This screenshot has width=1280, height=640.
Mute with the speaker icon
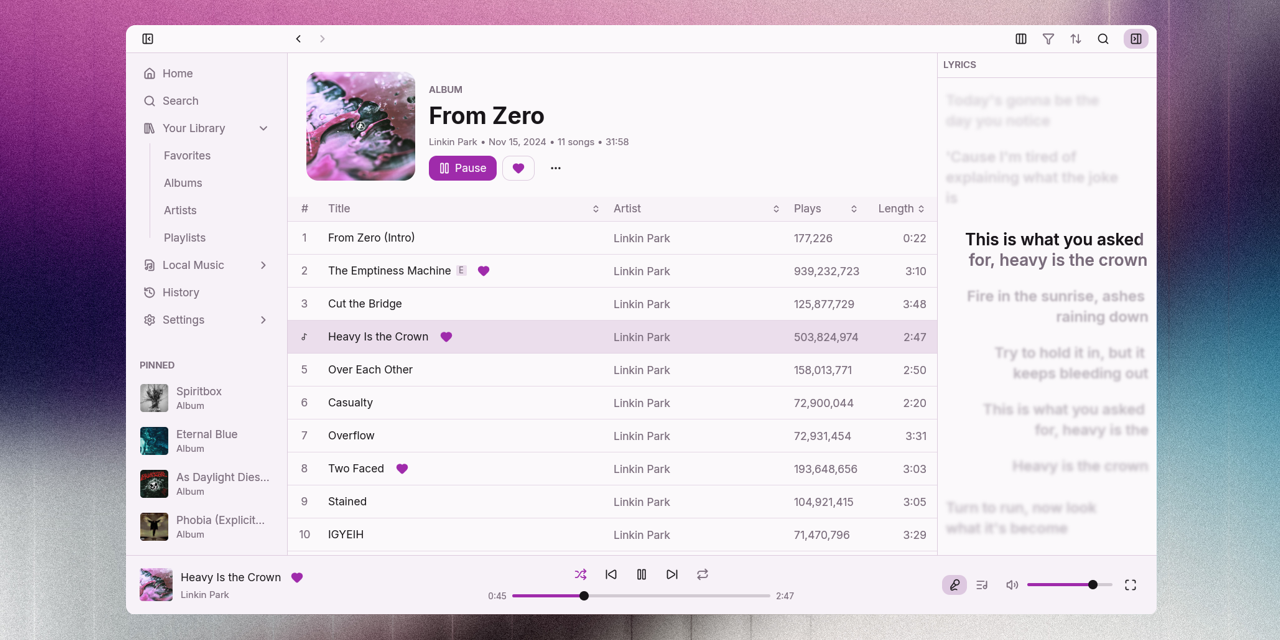[x=1012, y=585]
